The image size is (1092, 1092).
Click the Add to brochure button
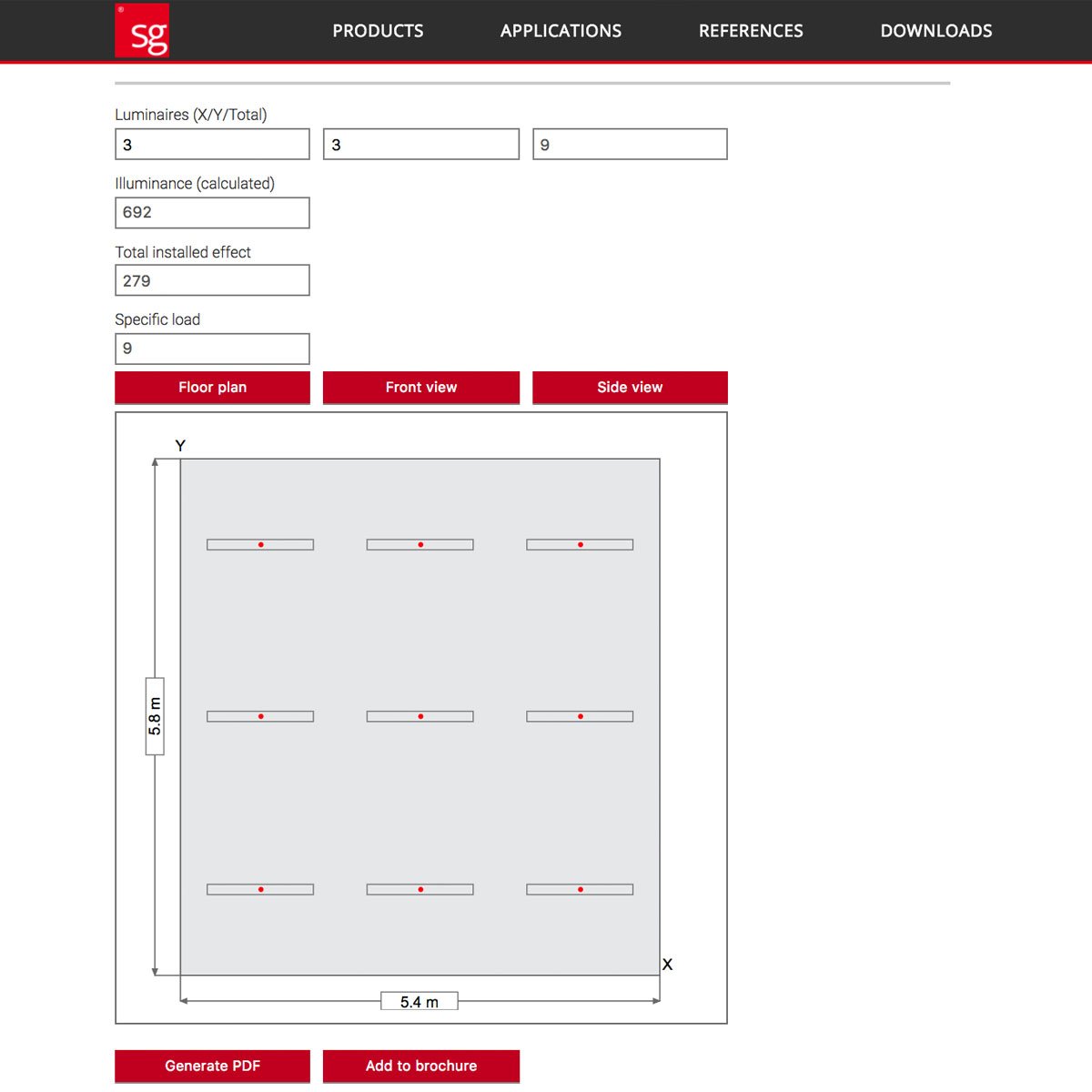421,1066
